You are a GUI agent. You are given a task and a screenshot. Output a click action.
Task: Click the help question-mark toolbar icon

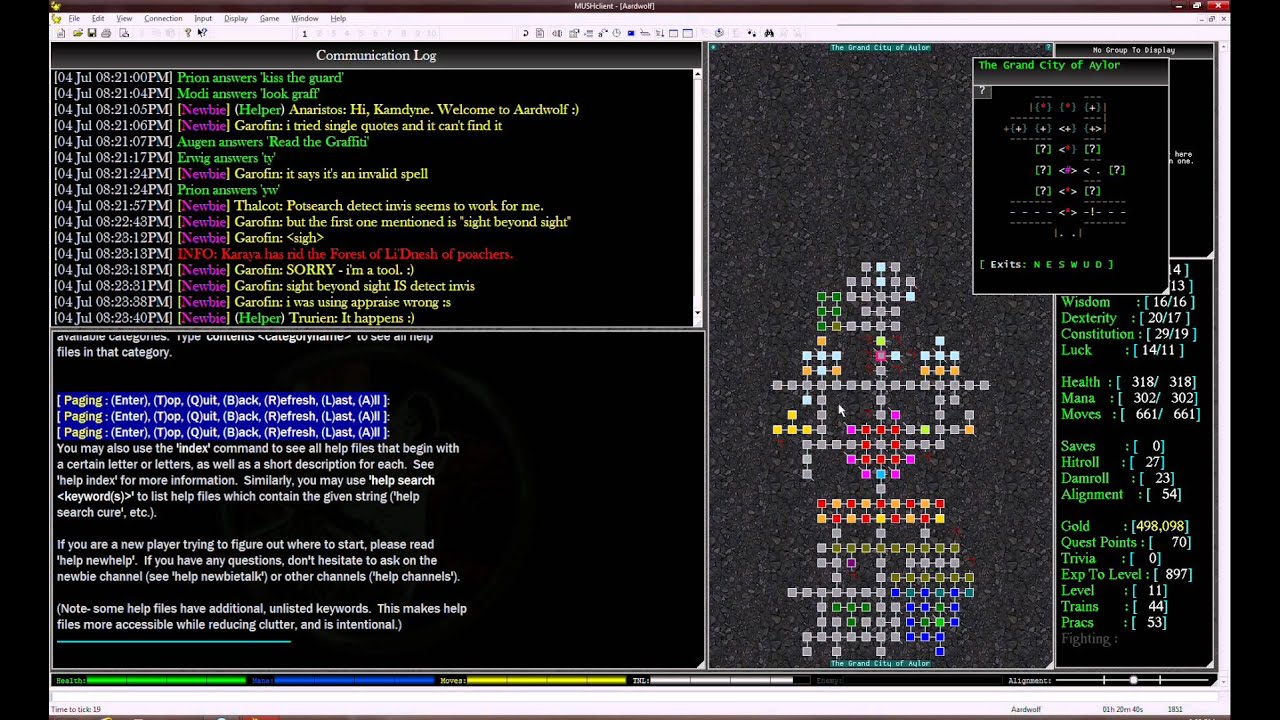point(187,33)
